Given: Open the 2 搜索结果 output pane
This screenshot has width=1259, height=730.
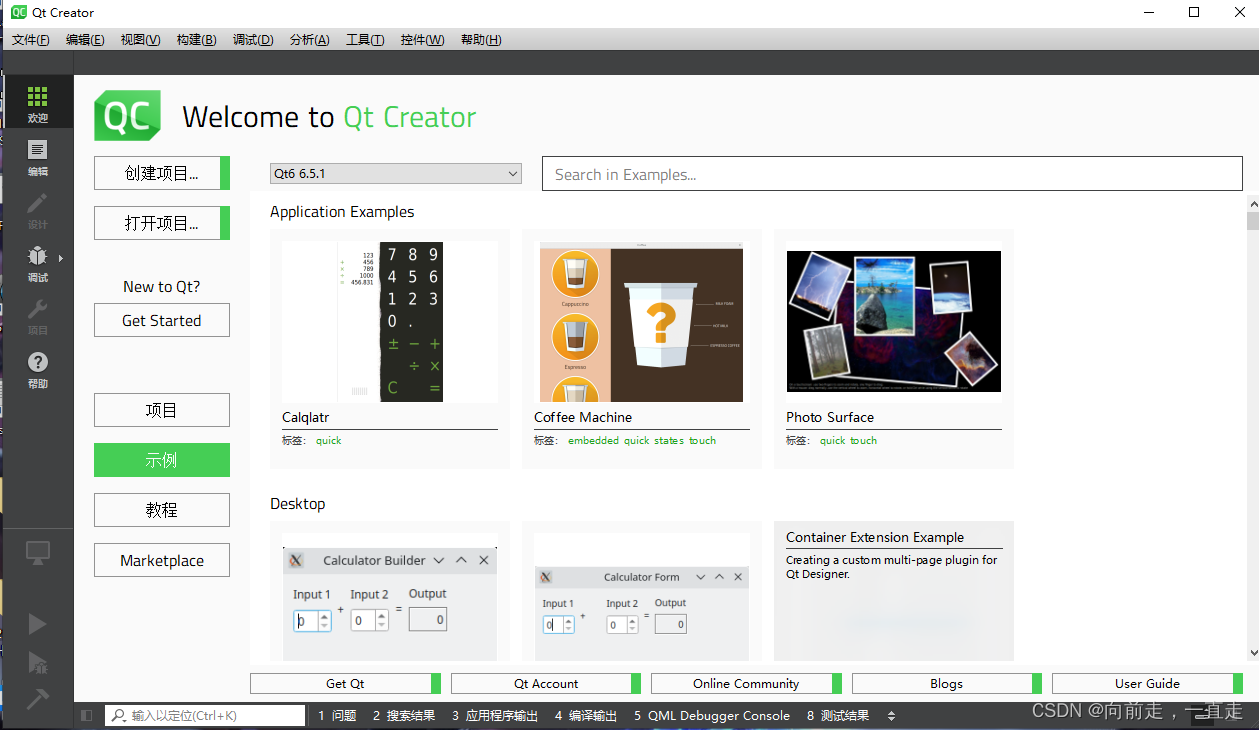Looking at the screenshot, I should (403, 716).
